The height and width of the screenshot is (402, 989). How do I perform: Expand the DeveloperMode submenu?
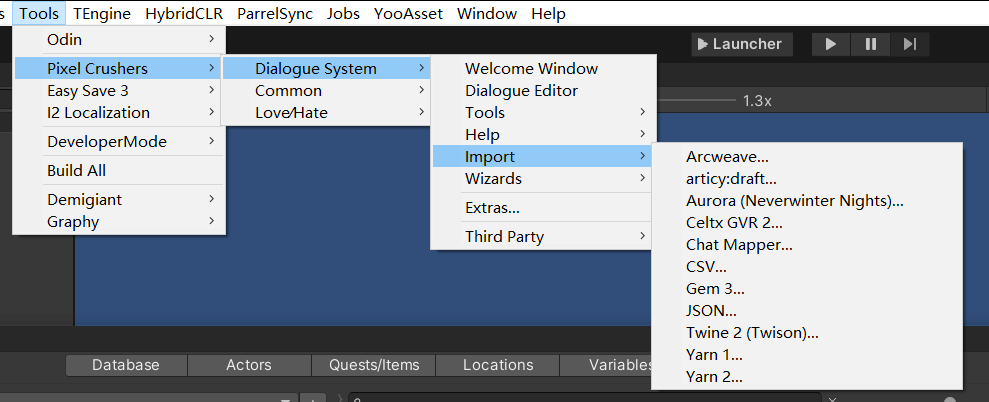click(x=119, y=141)
